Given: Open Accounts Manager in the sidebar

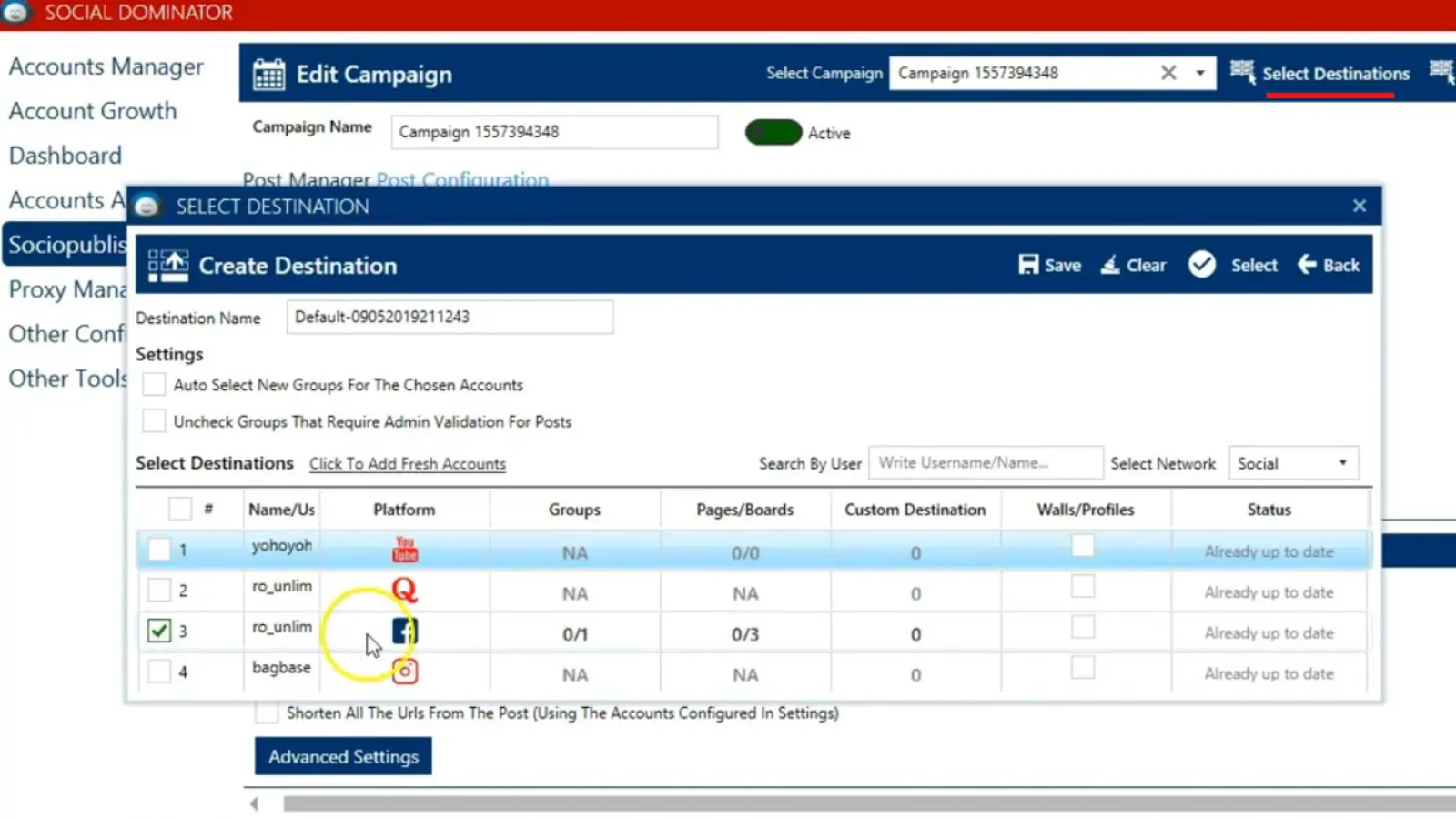Looking at the screenshot, I should tap(106, 66).
